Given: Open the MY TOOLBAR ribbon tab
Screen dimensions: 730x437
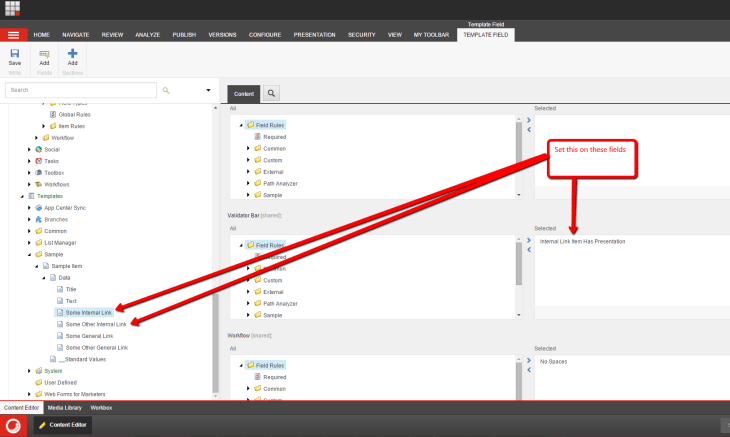Looking at the screenshot, I should 431,35.
